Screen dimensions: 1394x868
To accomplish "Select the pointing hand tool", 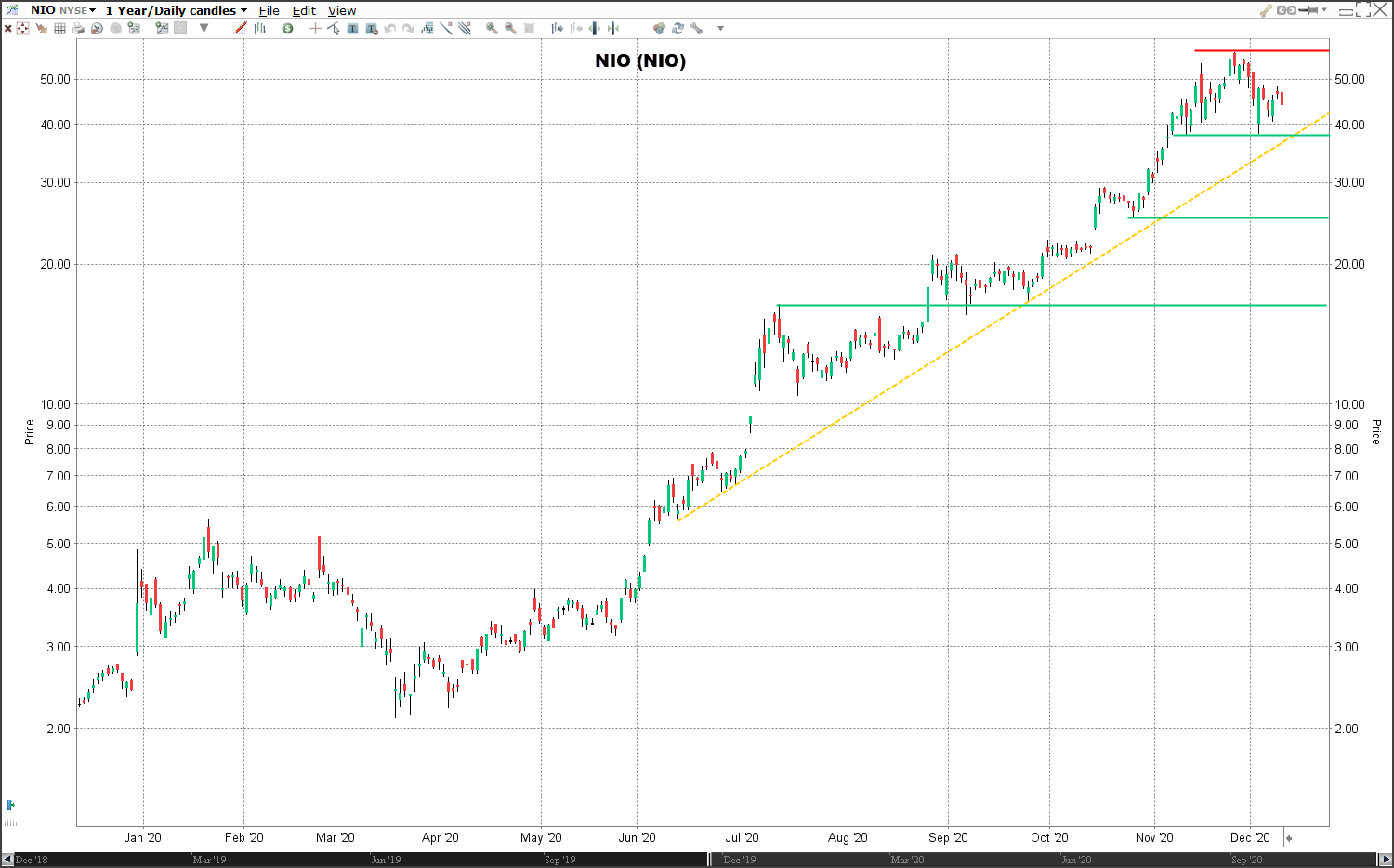I will click(42, 29).
